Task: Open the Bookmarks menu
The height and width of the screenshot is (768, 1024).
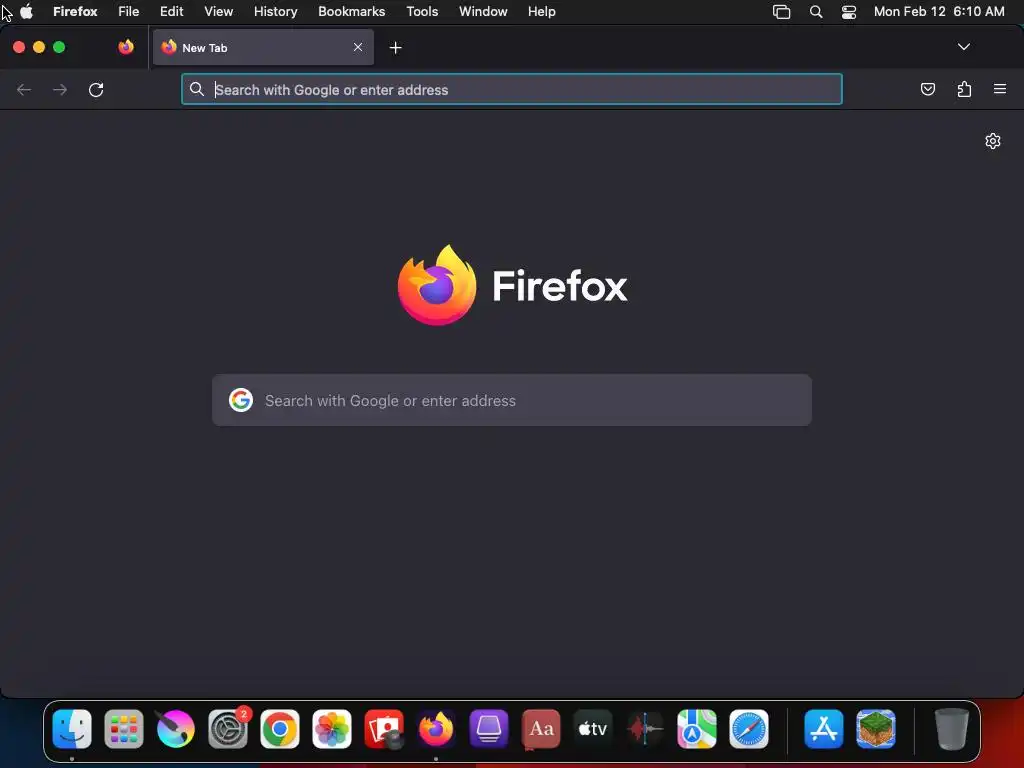Action: (x=351, y=11)
